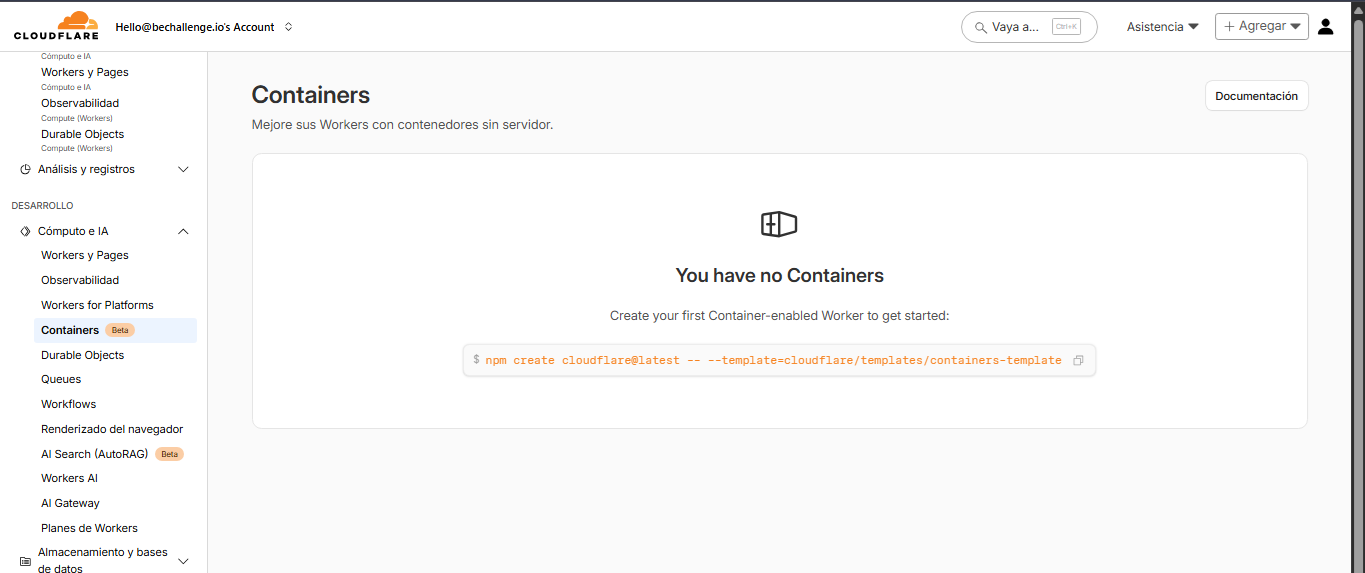Viewport: 1365px width, 573px height.
Task: Open the user profile icon
Action: coord(1325,27)
